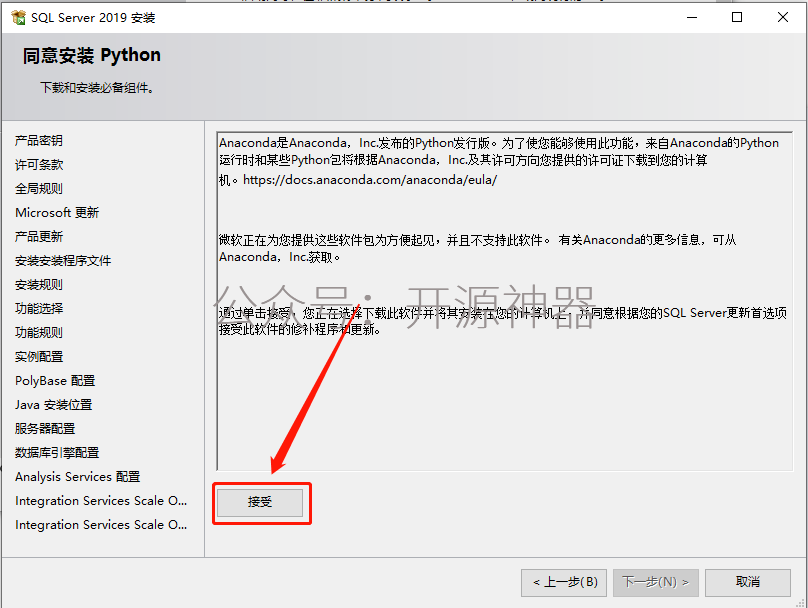
Task: Maximize the SQL Server 2019 setup window
Action: click(737, 18)
